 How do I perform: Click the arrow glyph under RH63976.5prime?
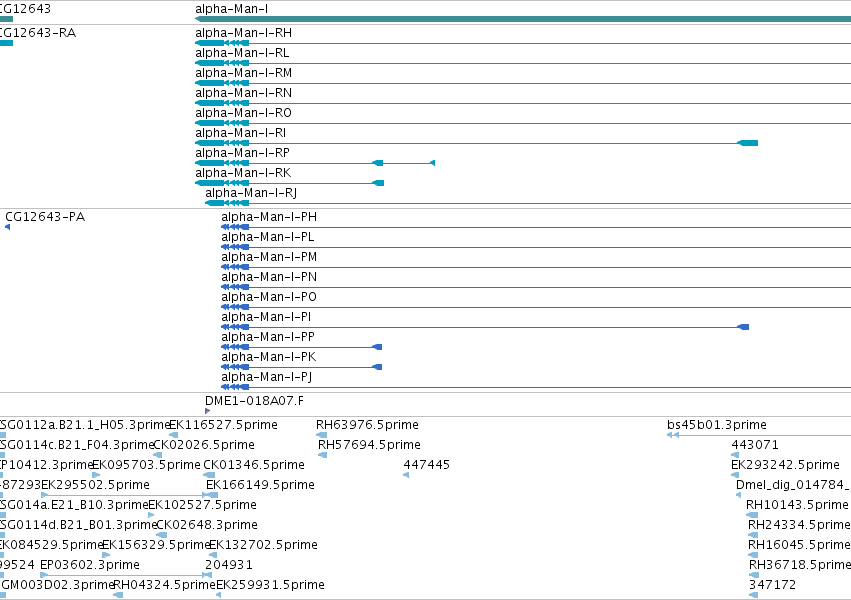[321, 435]
